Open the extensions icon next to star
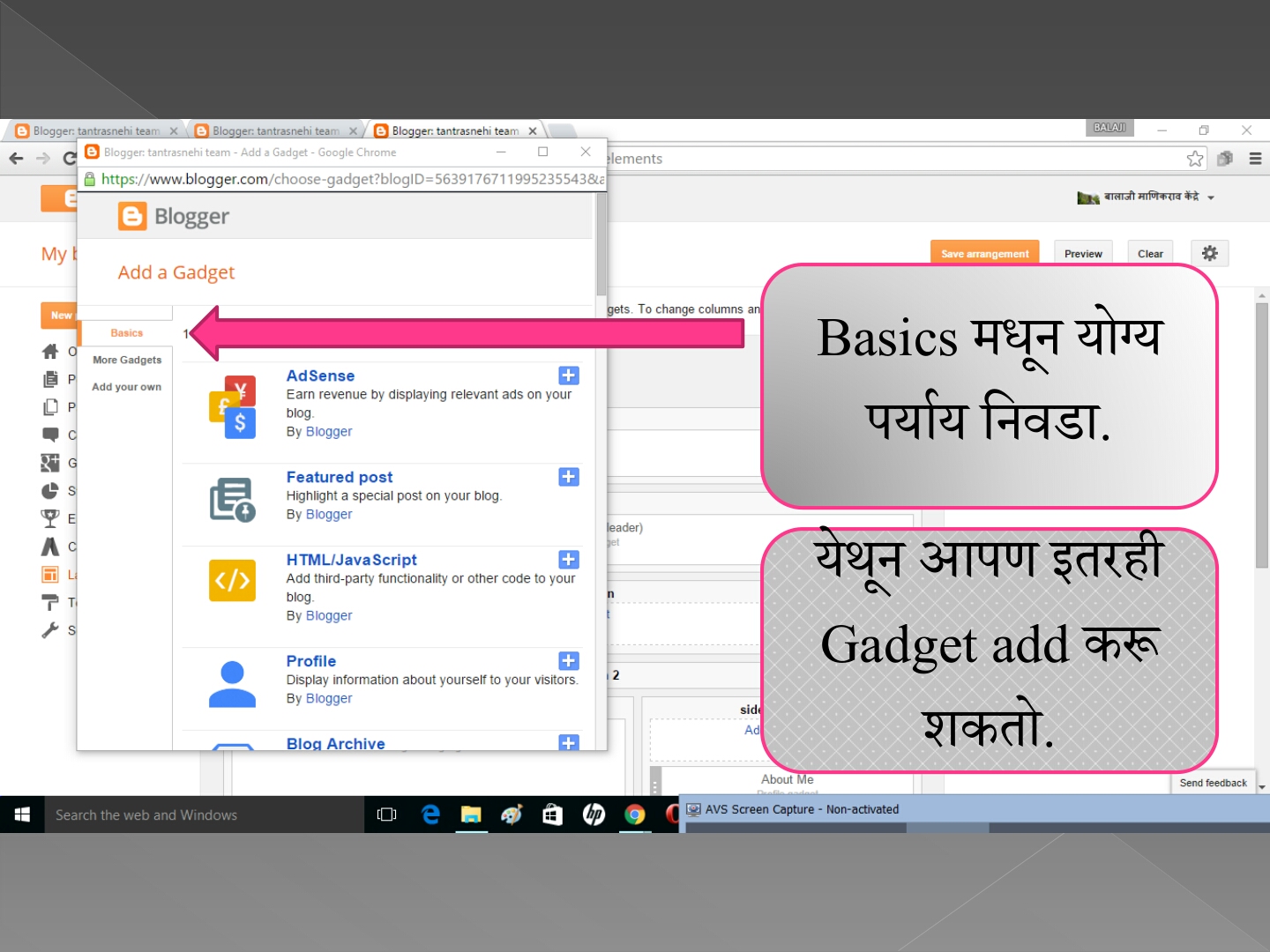 click(x=1225, y=159)
